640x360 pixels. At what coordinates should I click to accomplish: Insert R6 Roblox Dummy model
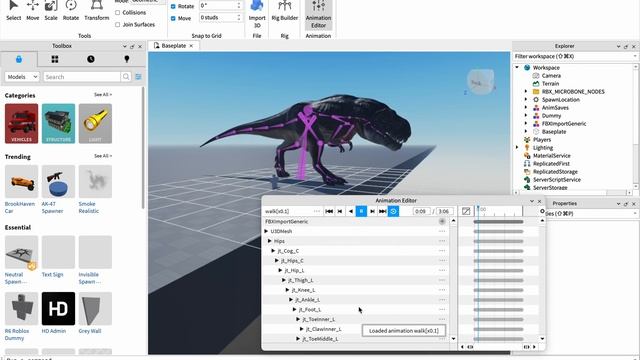22,309
